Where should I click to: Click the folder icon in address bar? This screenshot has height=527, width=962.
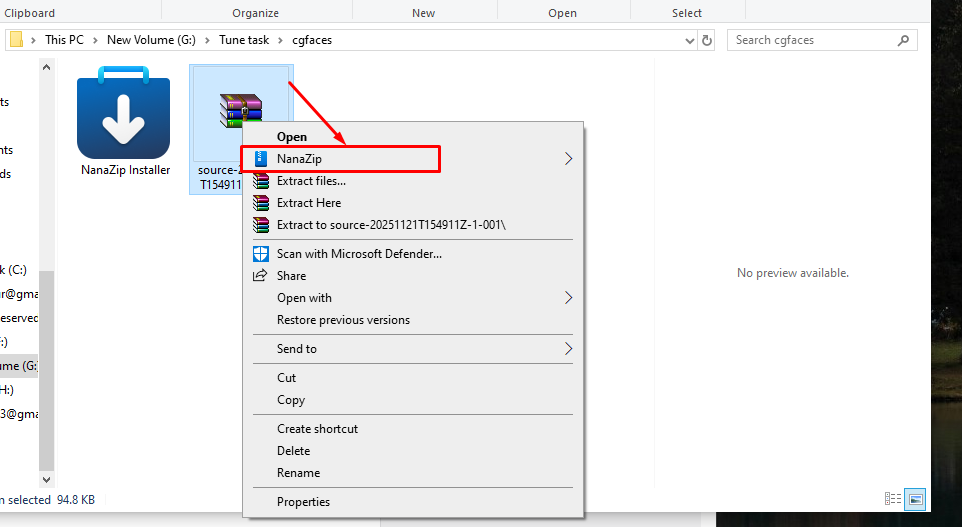coord(17,40)
